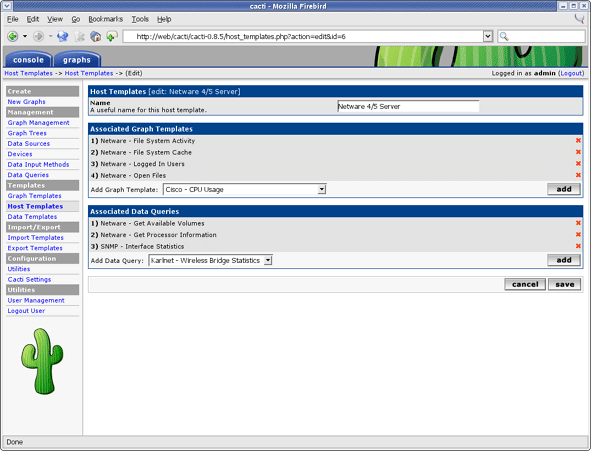Delete the Netware Open Files template entry
591x451 pixels.
(x=578, y=175)
